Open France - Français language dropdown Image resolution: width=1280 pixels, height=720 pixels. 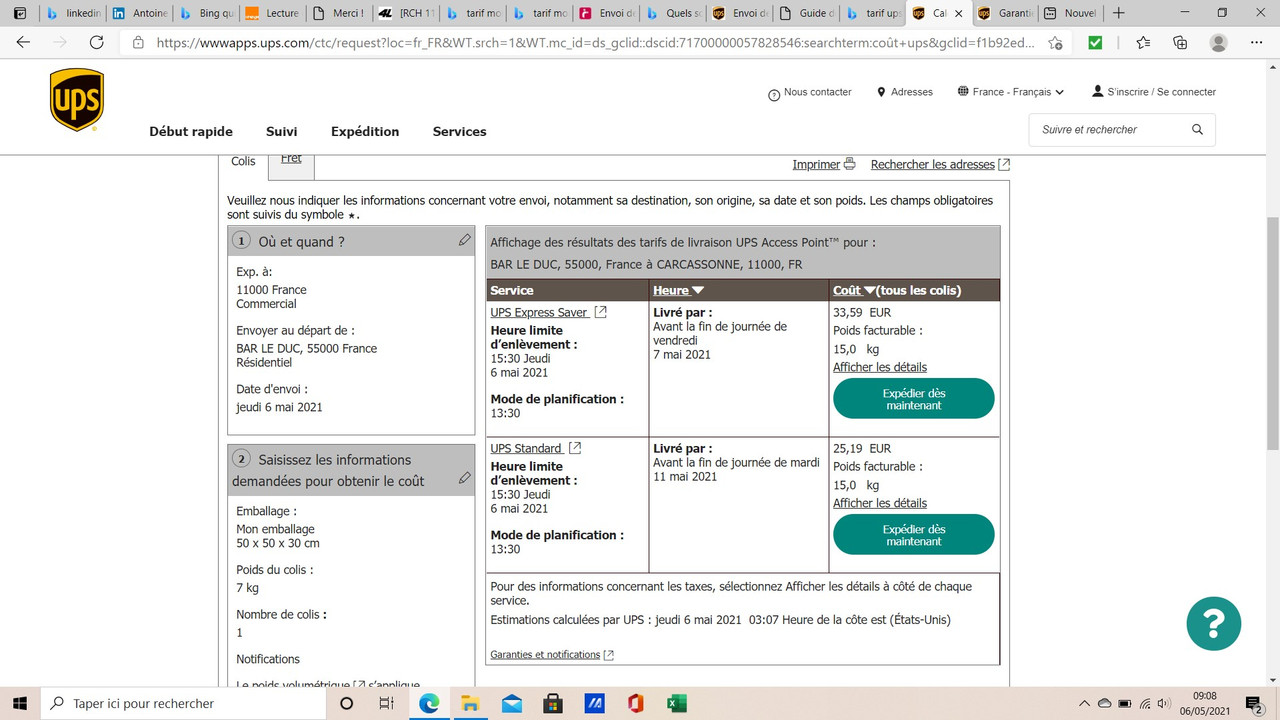(x=1011, y=92)
